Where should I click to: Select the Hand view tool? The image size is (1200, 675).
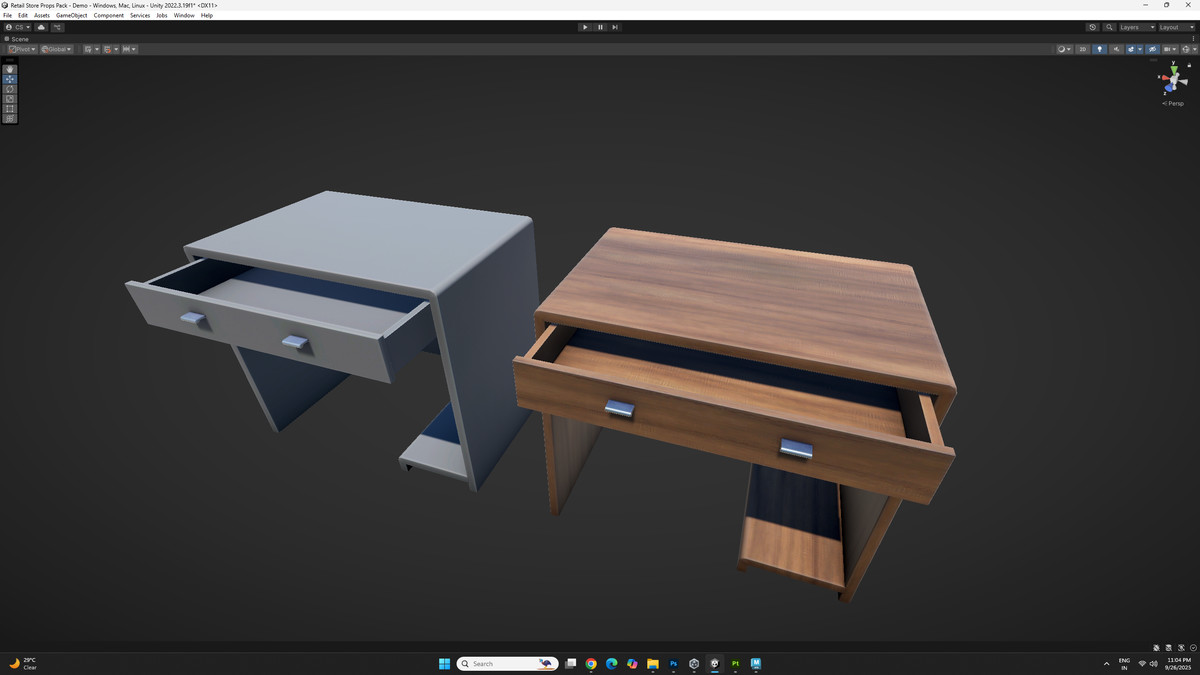pos(10,69)
